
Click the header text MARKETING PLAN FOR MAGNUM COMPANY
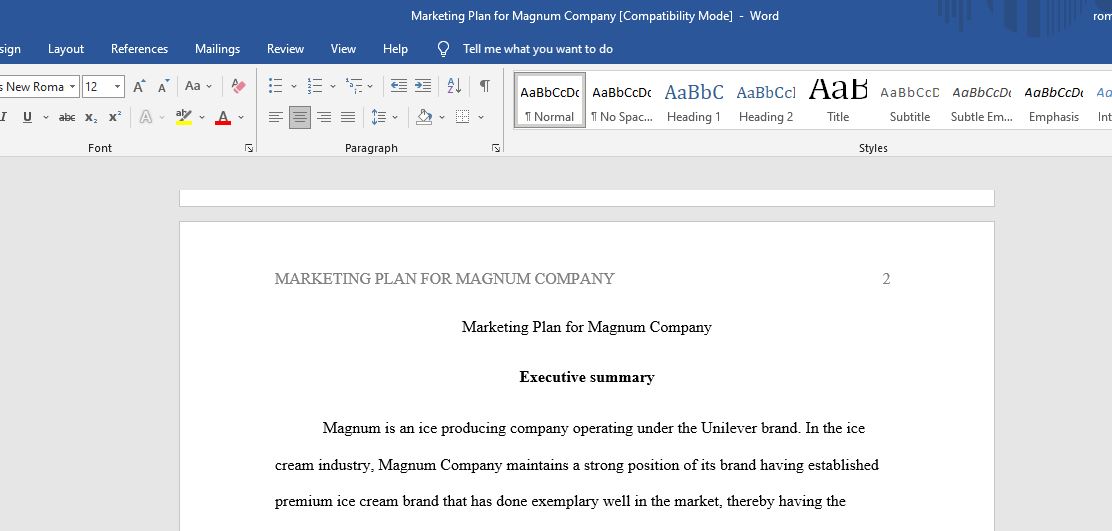[445, 279]
